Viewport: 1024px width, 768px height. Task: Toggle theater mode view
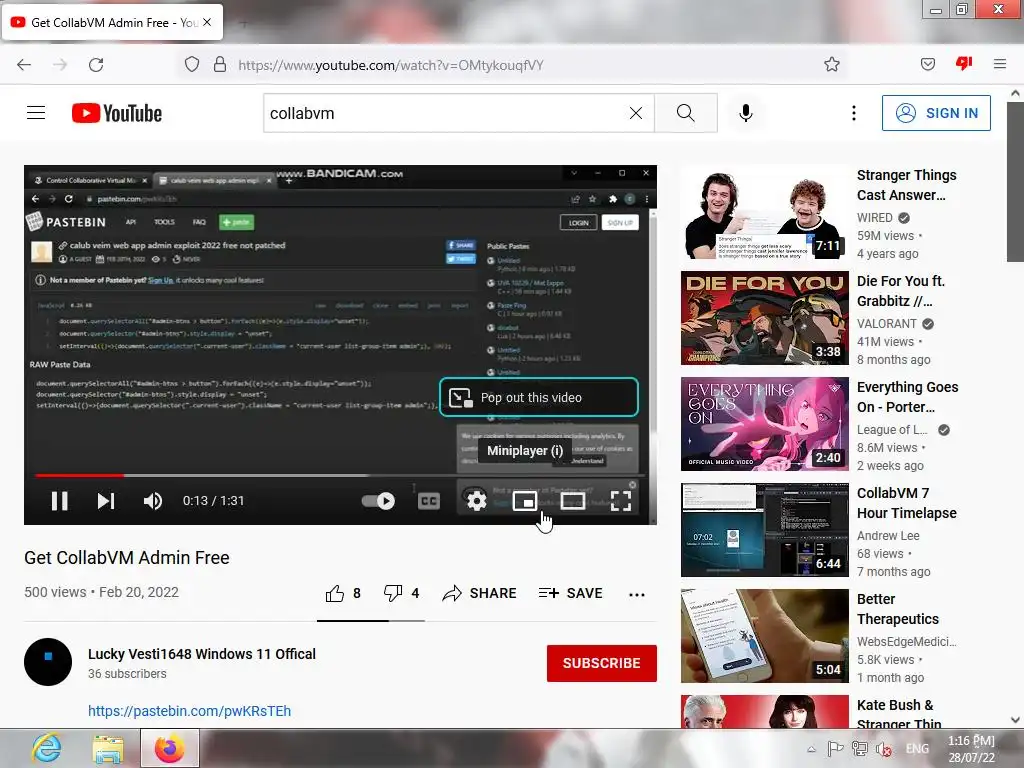pyautogui.click(x=573, y=501)
